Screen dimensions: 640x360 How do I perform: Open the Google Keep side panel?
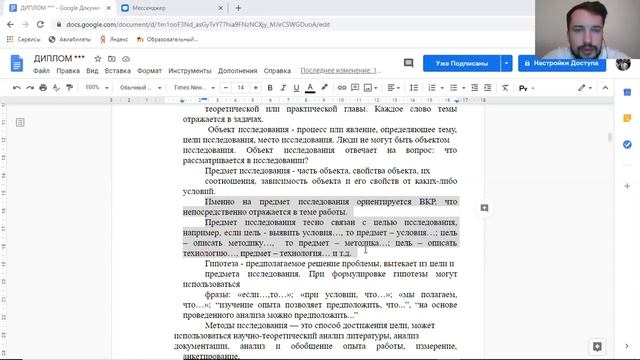[x=627, y=118]
